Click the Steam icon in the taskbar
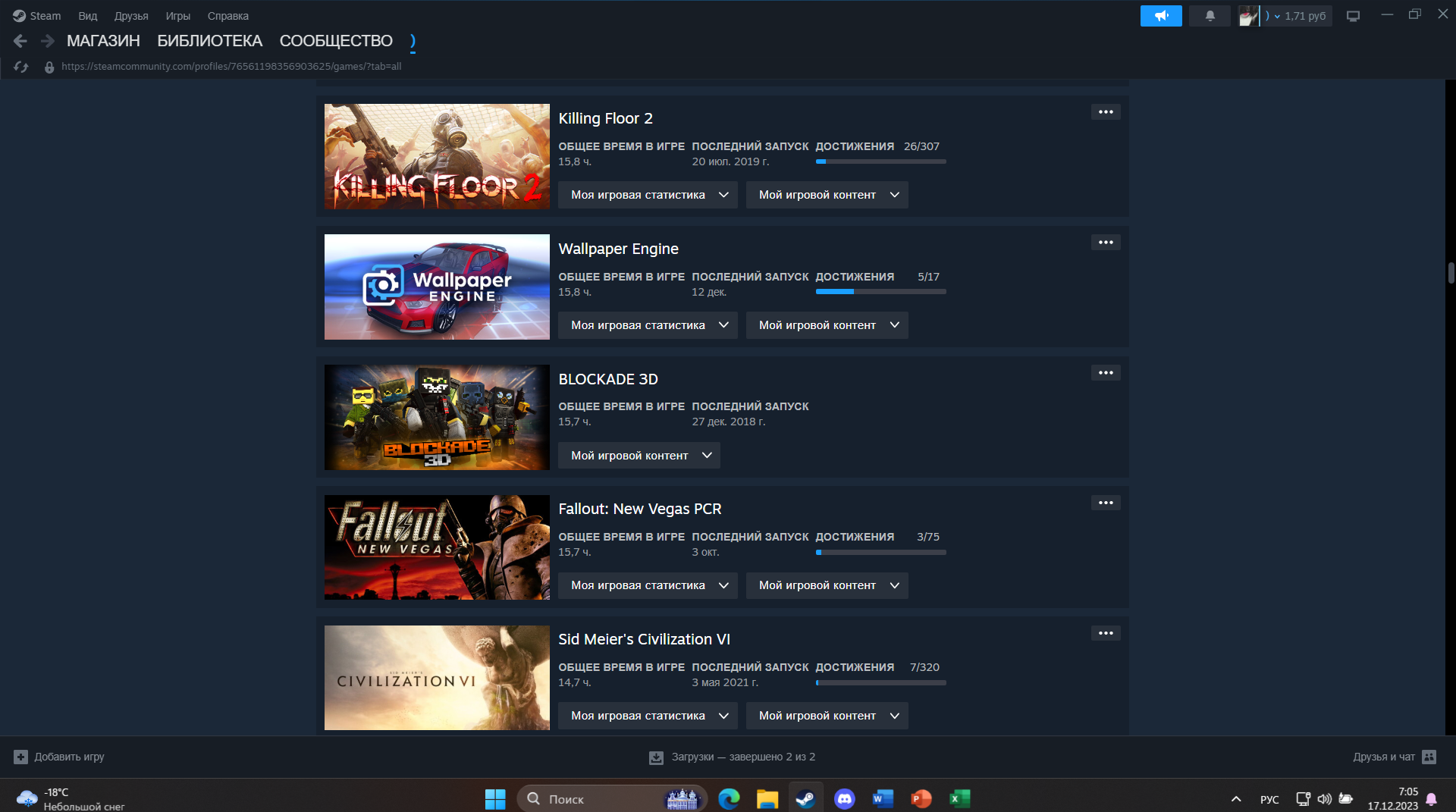Screen dimensions: 1456x812 tap(805, 798)
